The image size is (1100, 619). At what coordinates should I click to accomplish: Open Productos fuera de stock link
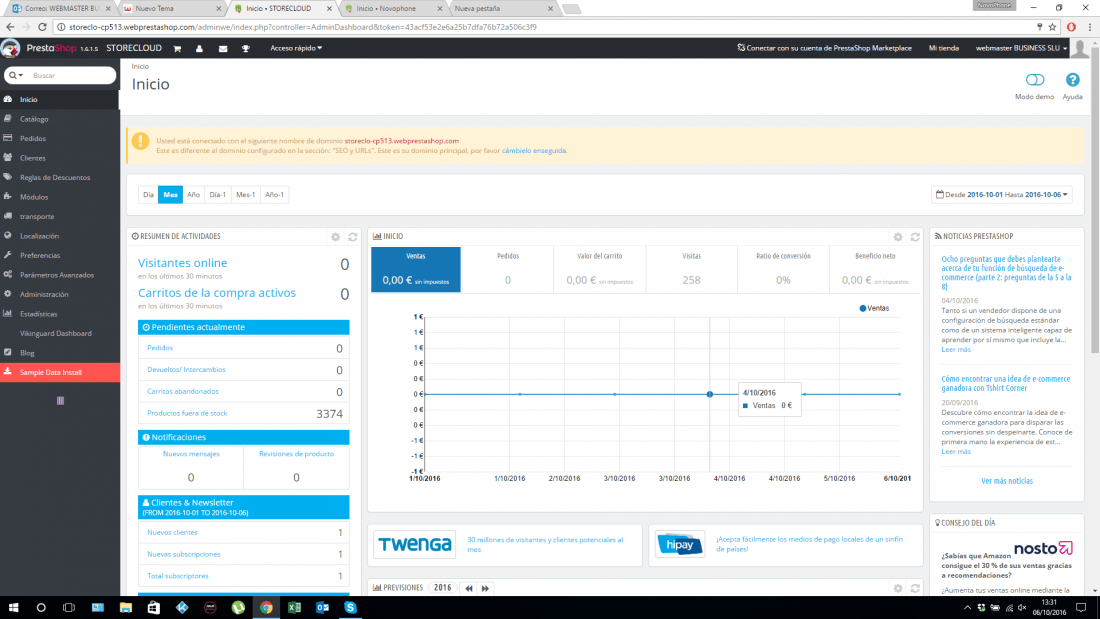point(187,413)
